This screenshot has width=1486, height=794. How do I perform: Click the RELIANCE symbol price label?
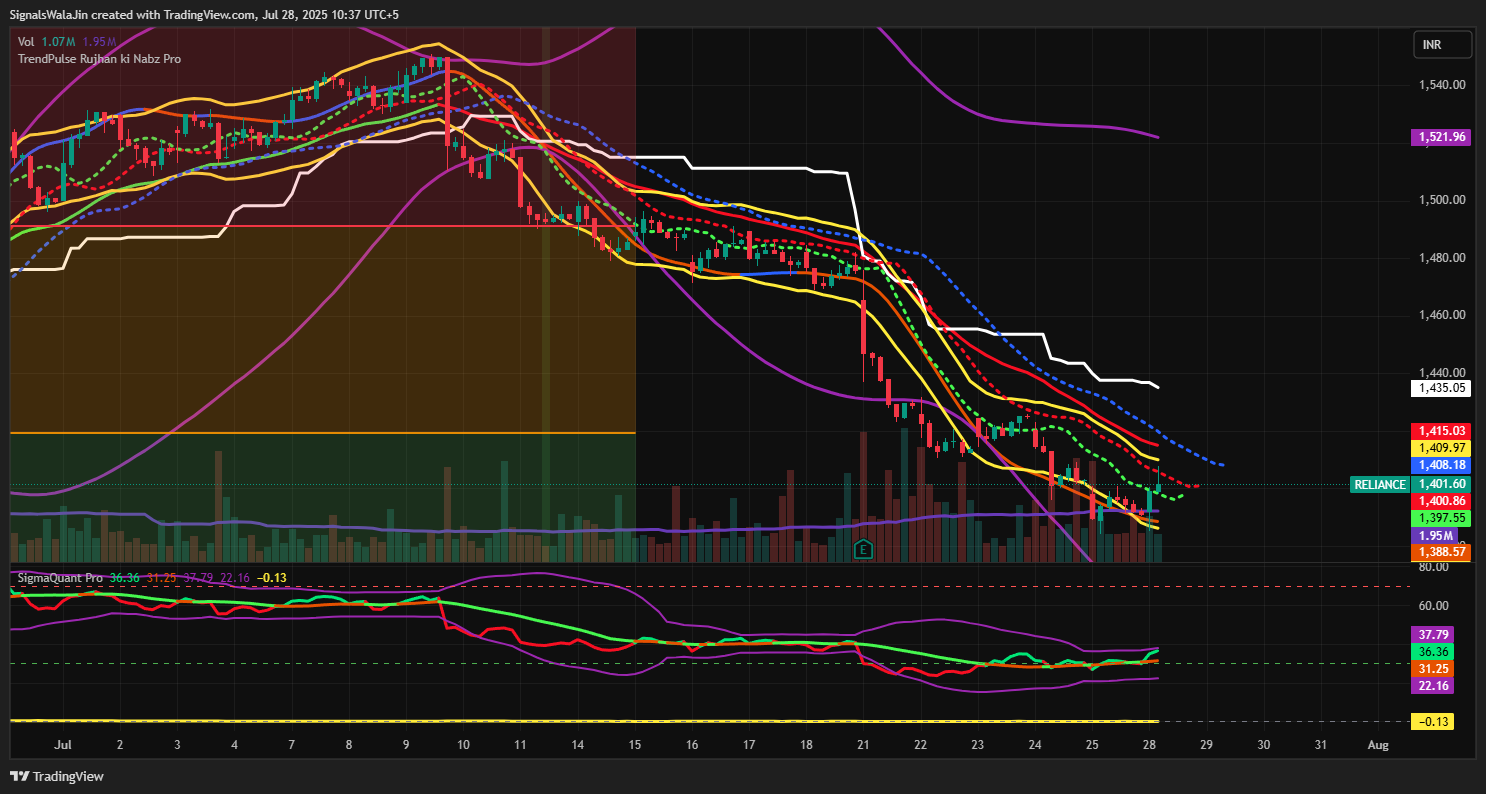[x=1379, y=485]
